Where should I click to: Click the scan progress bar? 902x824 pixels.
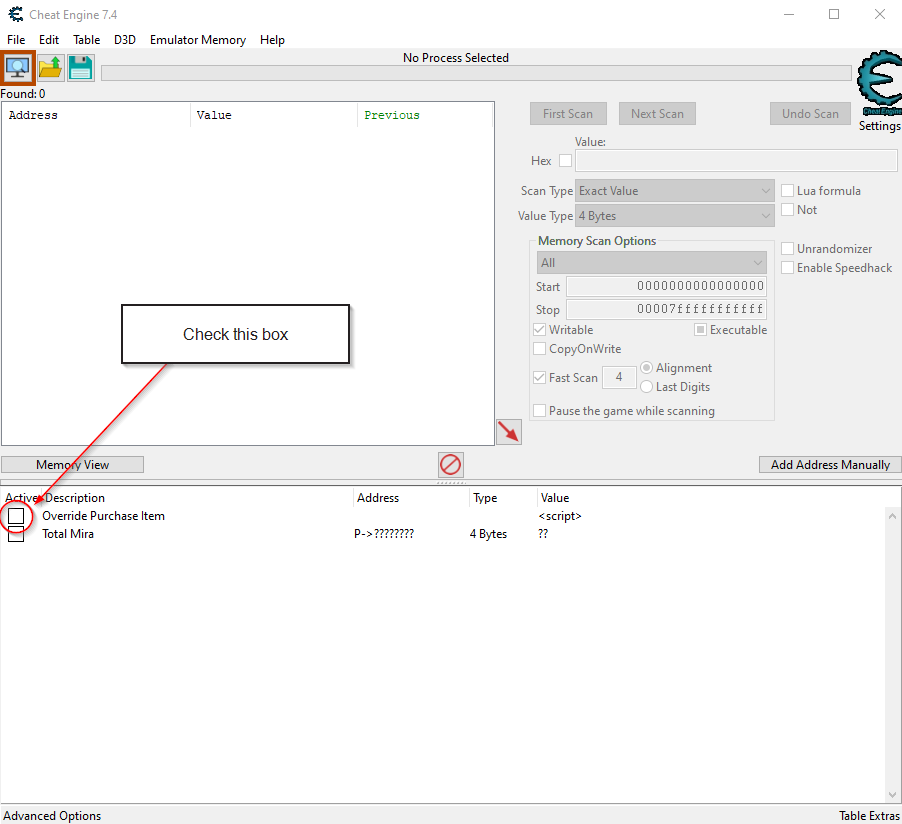[476, 73]
